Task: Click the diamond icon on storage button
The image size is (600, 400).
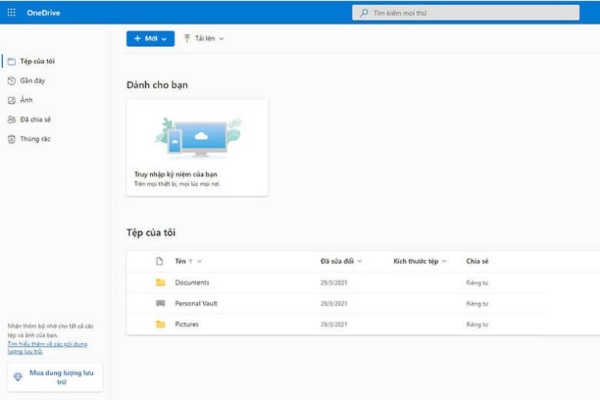Action: [x=16, y=376]
